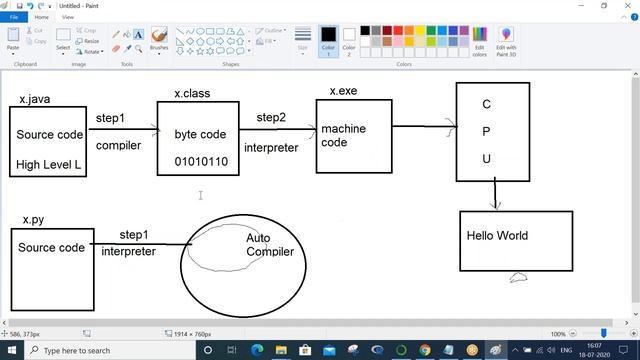Click the Crop button
Screen dimensions: 640x360
86,31
